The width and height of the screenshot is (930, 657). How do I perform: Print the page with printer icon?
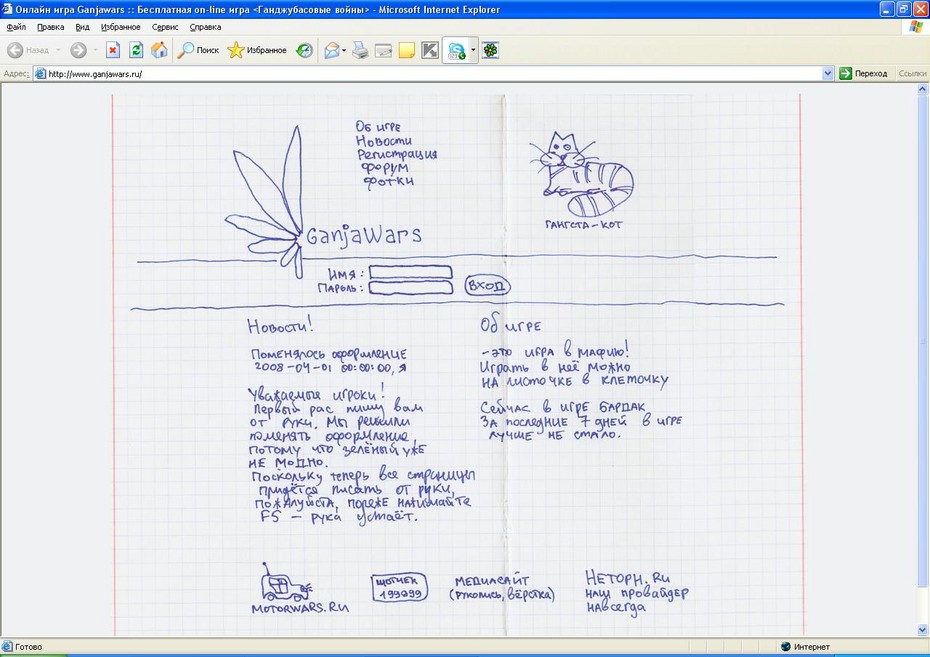(x=360, y=50)
